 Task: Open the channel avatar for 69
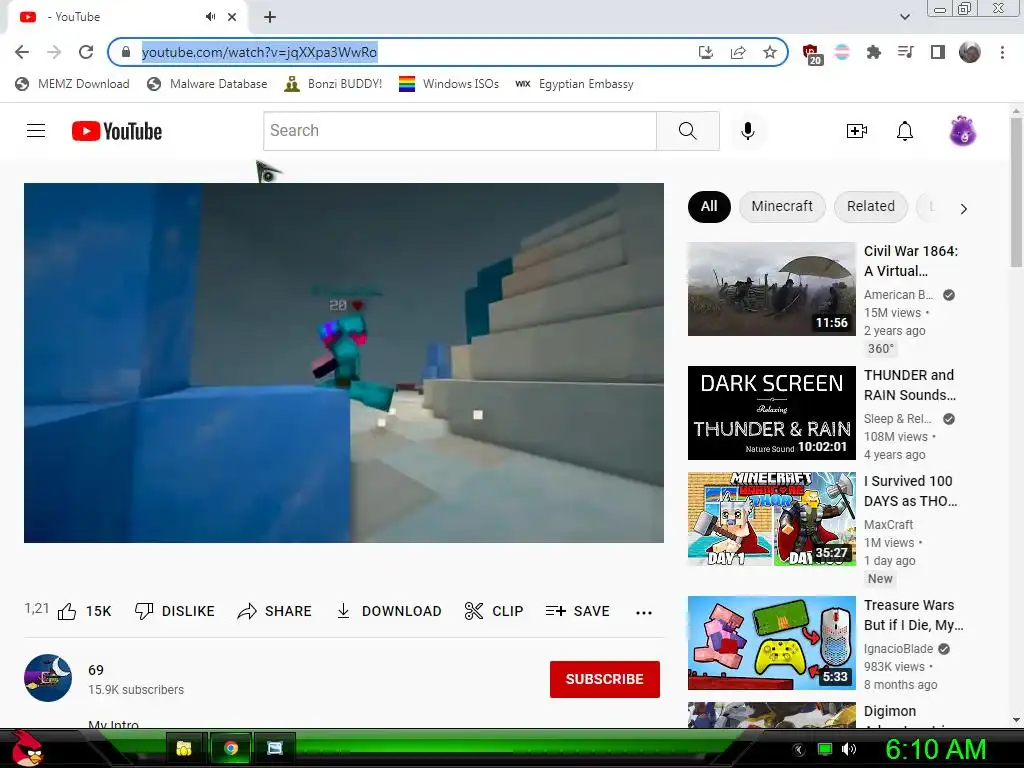pos(48,678)
